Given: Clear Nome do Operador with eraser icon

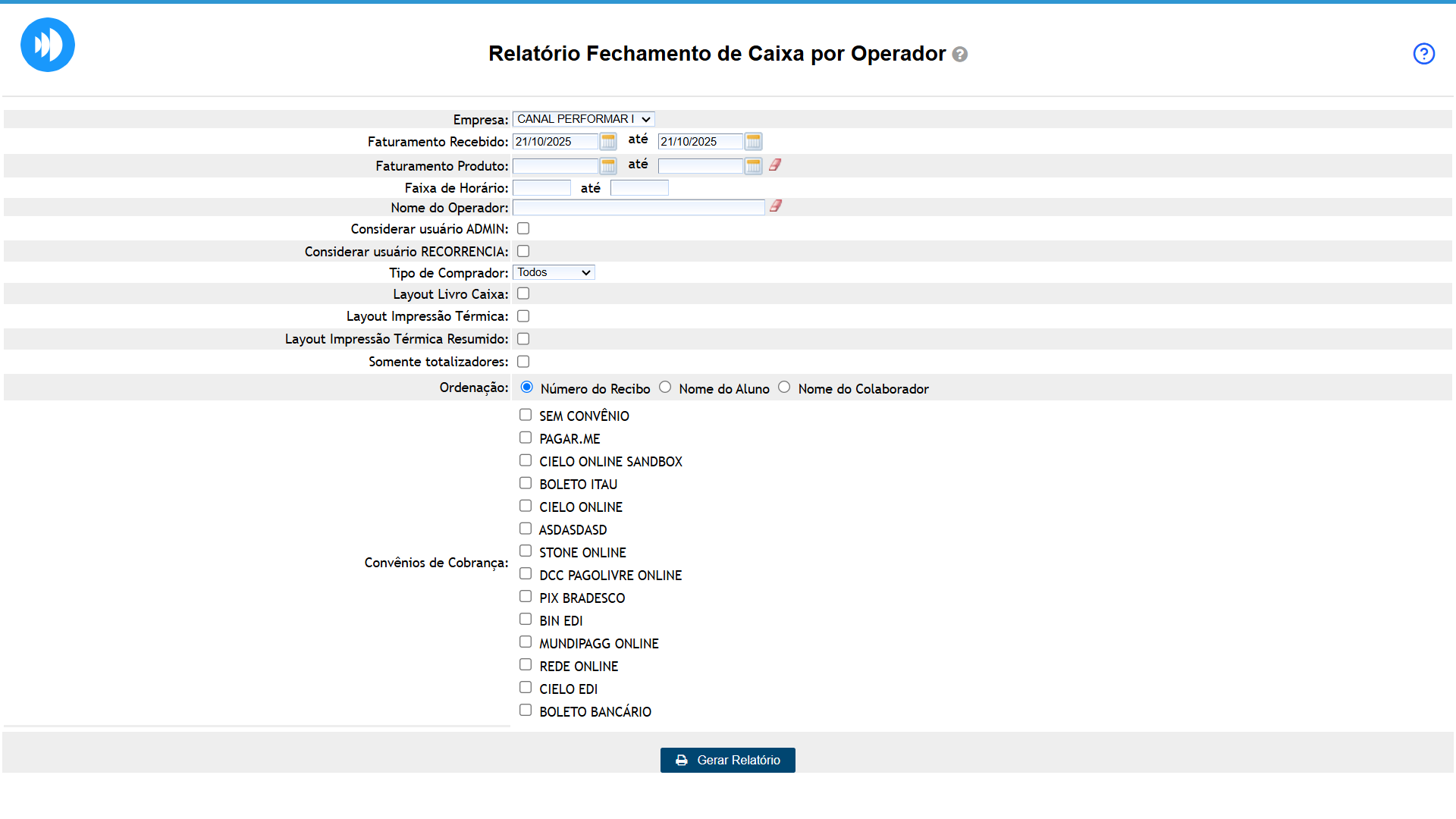Looking at the screenshot, I should (x=775, y=206).
